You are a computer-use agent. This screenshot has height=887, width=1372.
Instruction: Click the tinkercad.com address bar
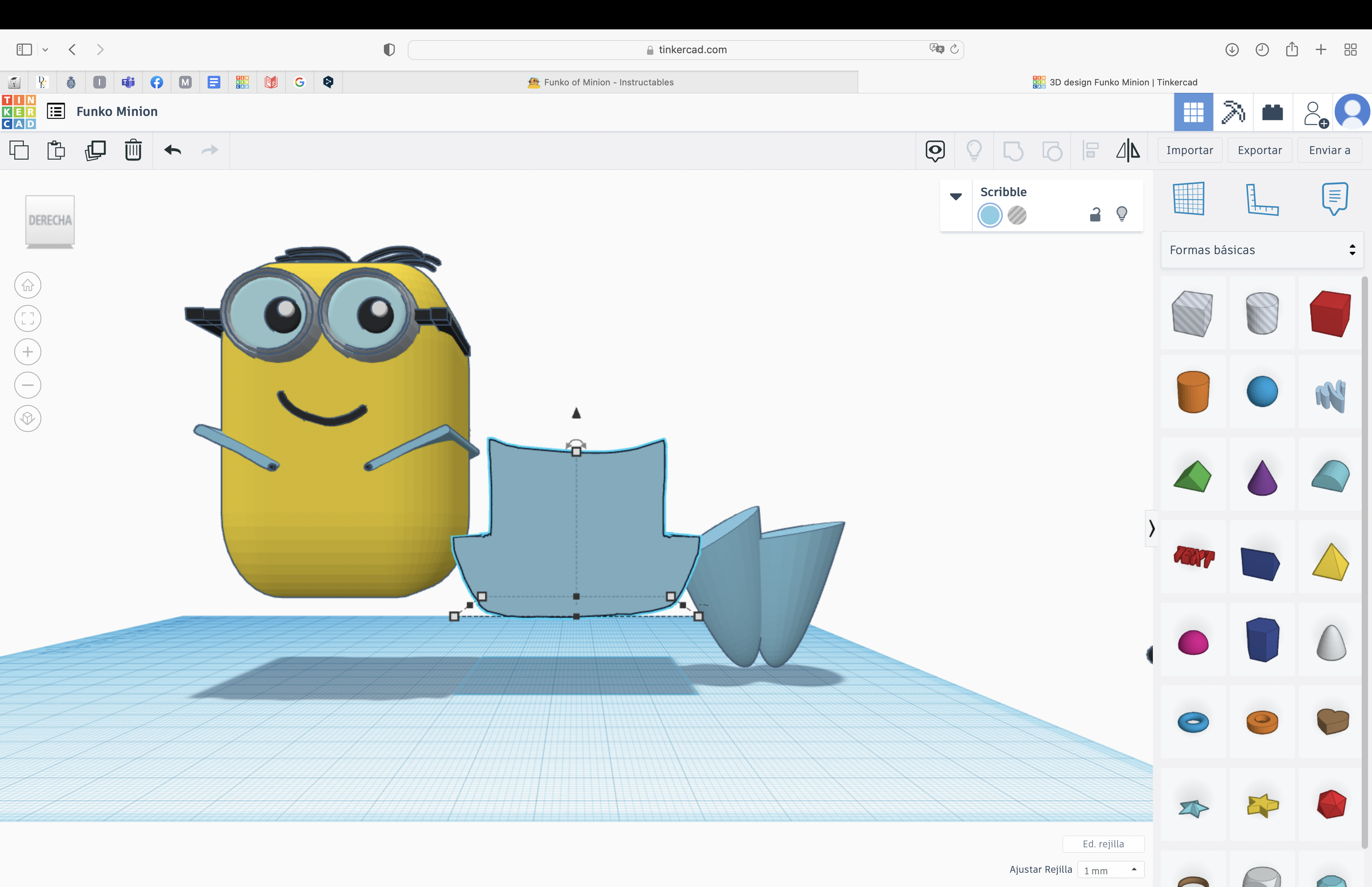(x=686, y=50)
